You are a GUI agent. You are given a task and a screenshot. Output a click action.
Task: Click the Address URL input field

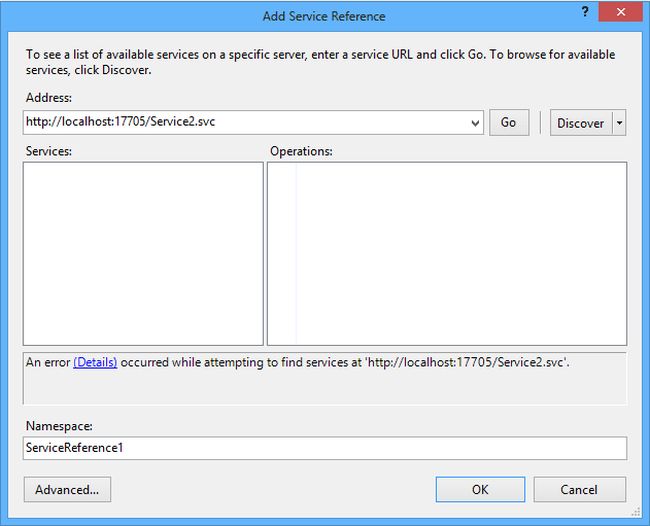(245, 122)
